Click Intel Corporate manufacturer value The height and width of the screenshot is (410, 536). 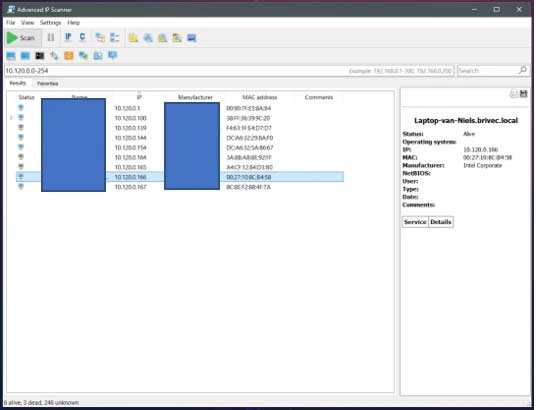pos(483,166)
